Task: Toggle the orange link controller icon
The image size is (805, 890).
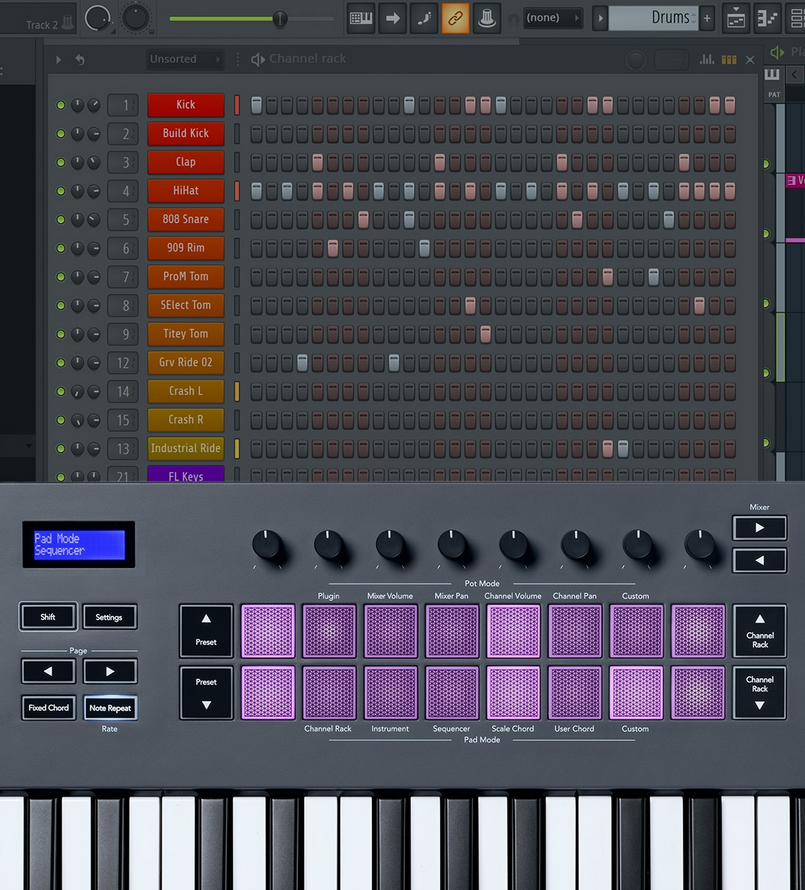Action: pos(455,18)
